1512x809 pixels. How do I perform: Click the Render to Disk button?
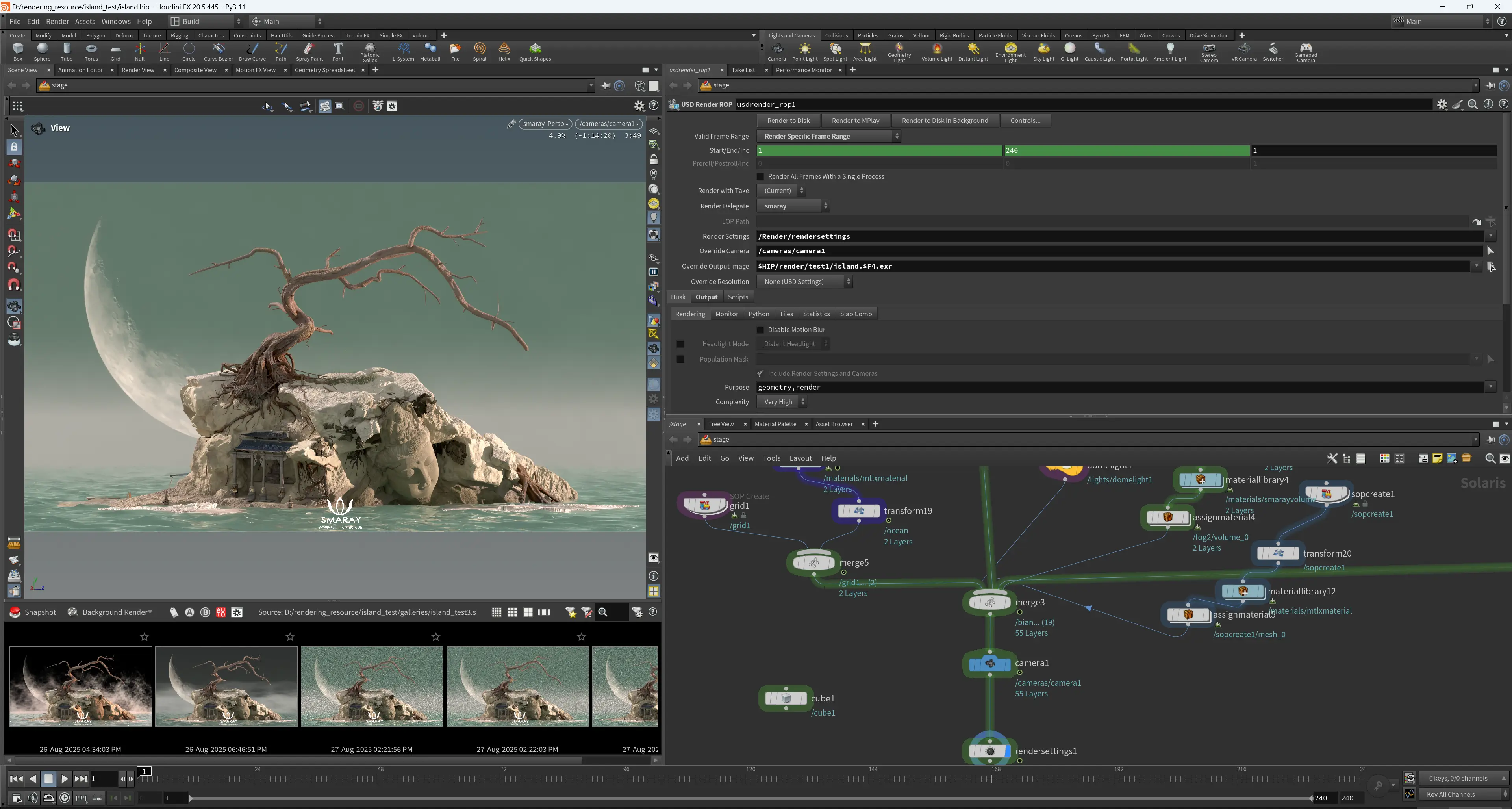tap(787, 121)
